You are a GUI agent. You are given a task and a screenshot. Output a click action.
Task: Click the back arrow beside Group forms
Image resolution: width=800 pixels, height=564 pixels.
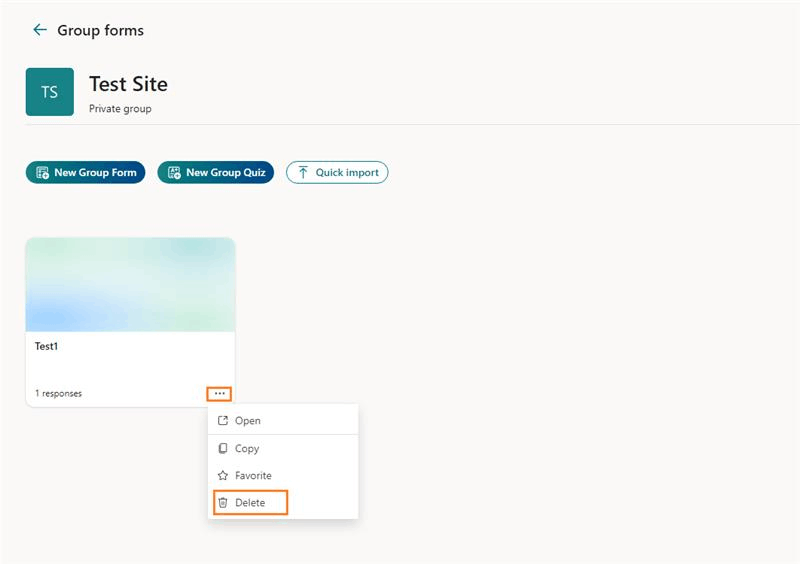pyautogui.click(x=40, y=30)
